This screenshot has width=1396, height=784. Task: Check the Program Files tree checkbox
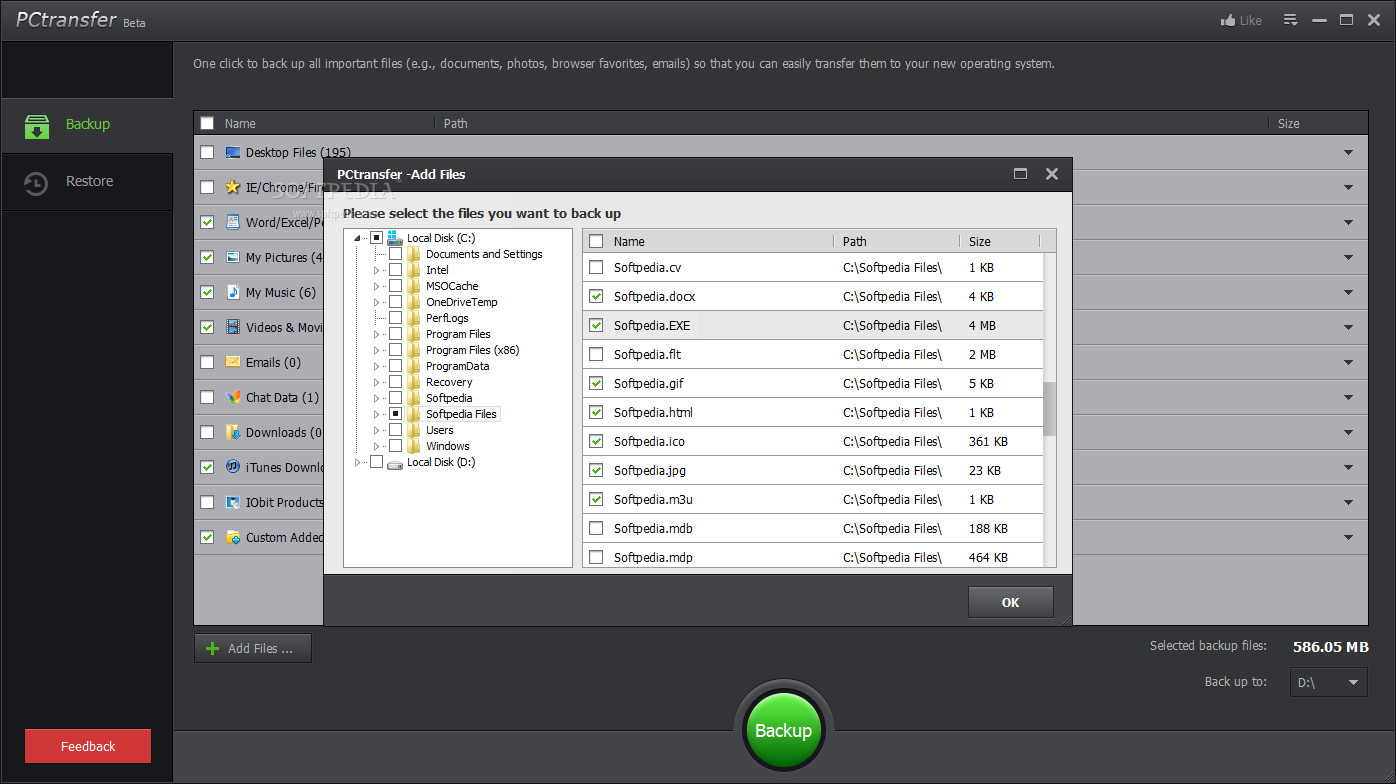[396, 334]
